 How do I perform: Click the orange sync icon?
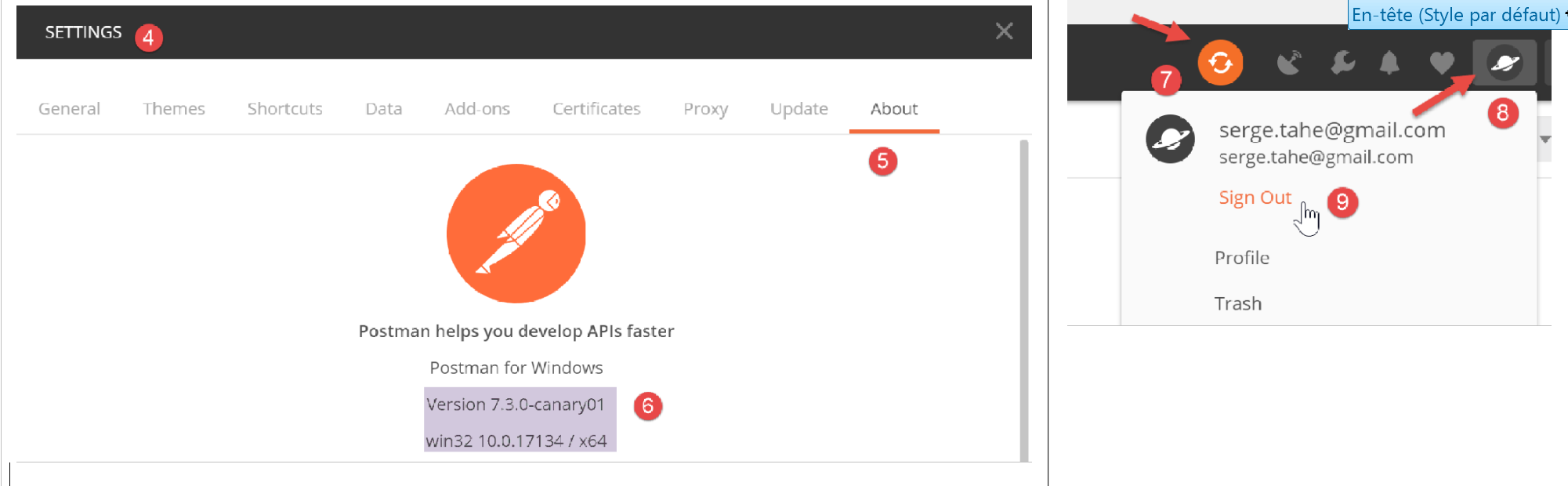click(x=1220, y=63)
